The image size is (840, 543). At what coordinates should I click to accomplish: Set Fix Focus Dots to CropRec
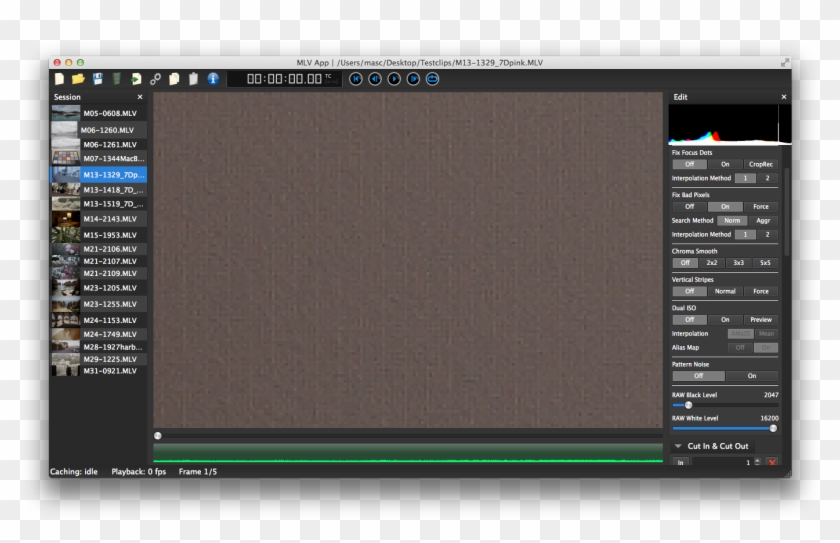click(x=760, y=164)
